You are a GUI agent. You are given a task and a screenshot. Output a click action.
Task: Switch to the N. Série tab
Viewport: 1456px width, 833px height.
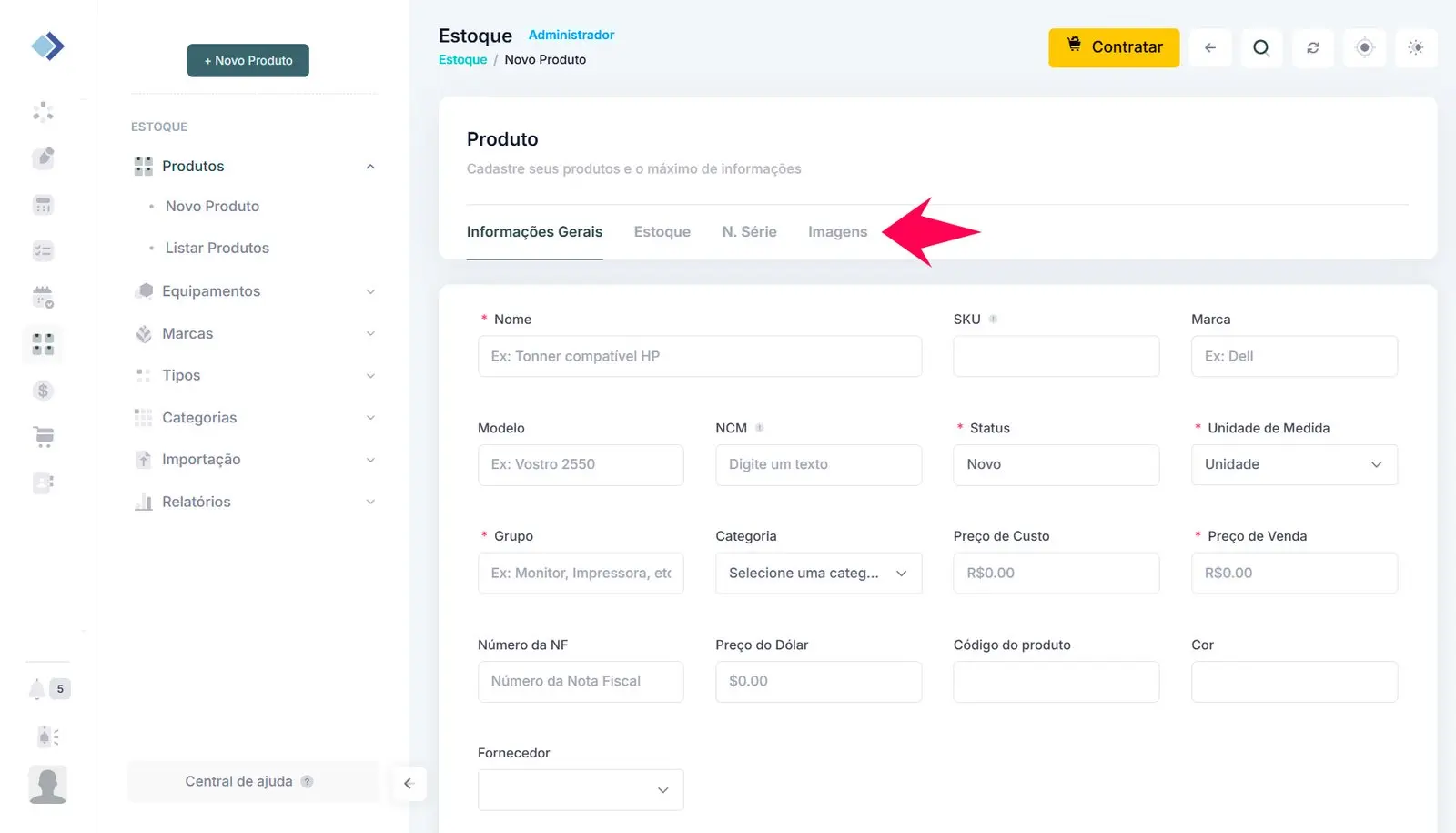749,232
